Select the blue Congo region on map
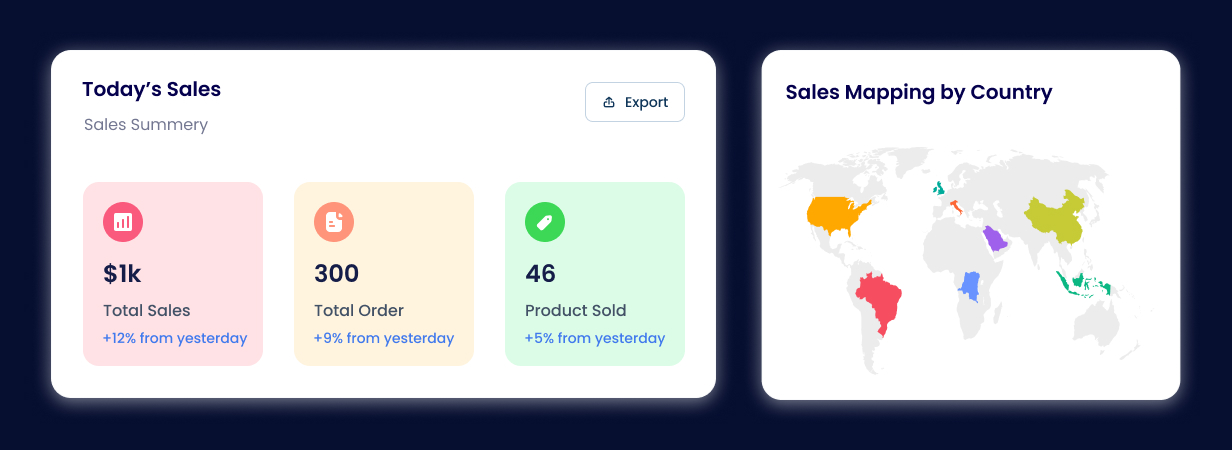 969,286
